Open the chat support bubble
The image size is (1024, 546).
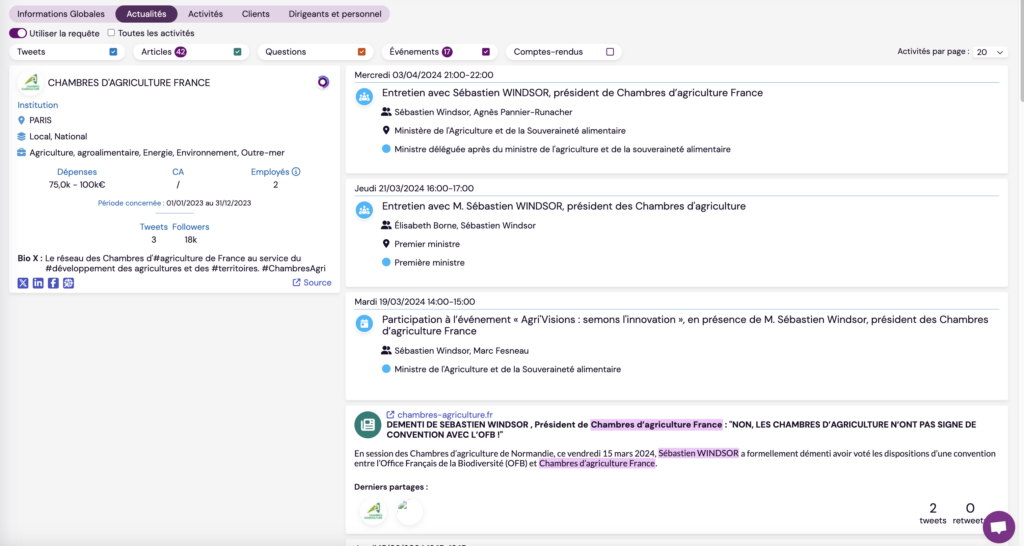point(998,526)
